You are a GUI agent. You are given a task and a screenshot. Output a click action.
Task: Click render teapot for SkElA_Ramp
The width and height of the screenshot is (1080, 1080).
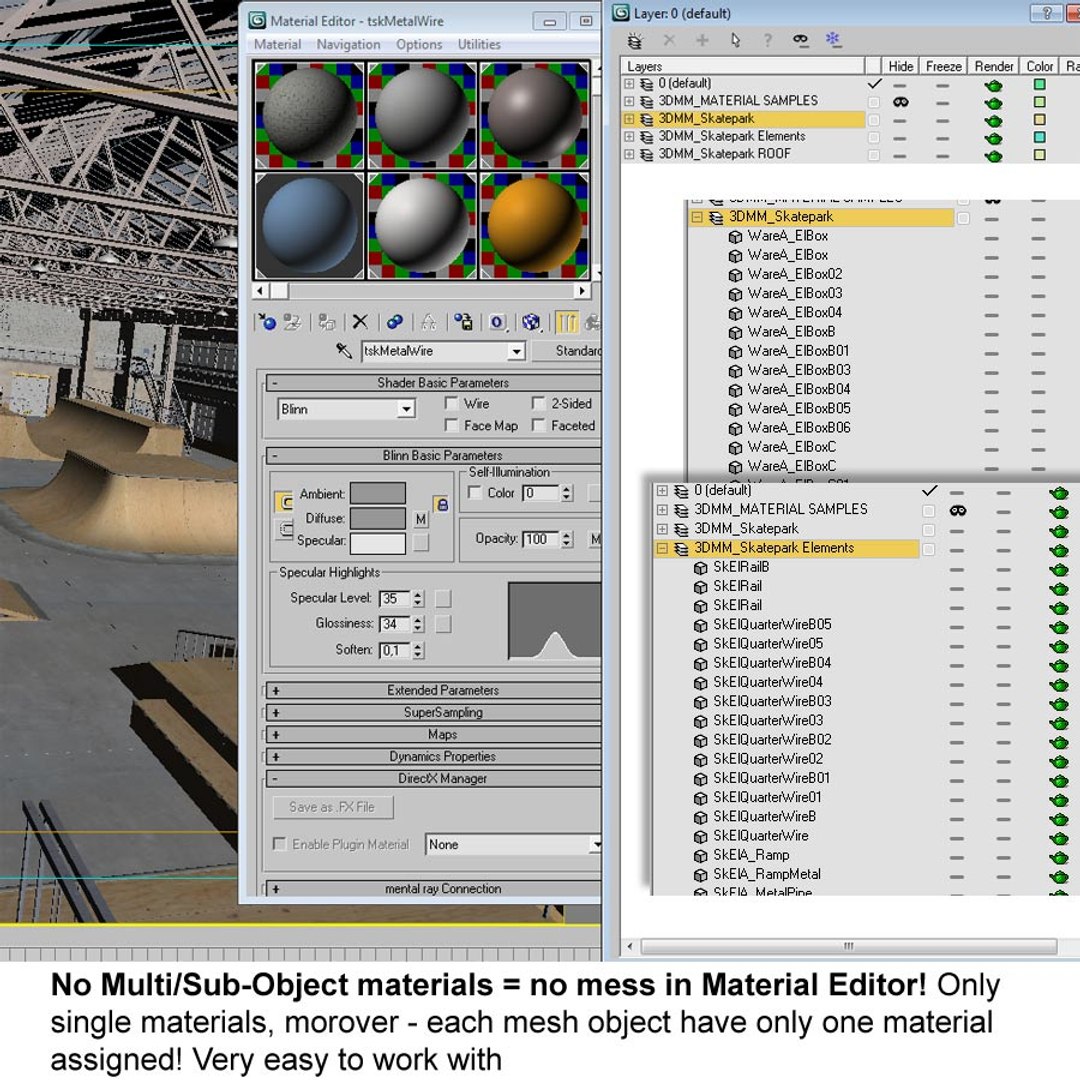(1059, 857)
